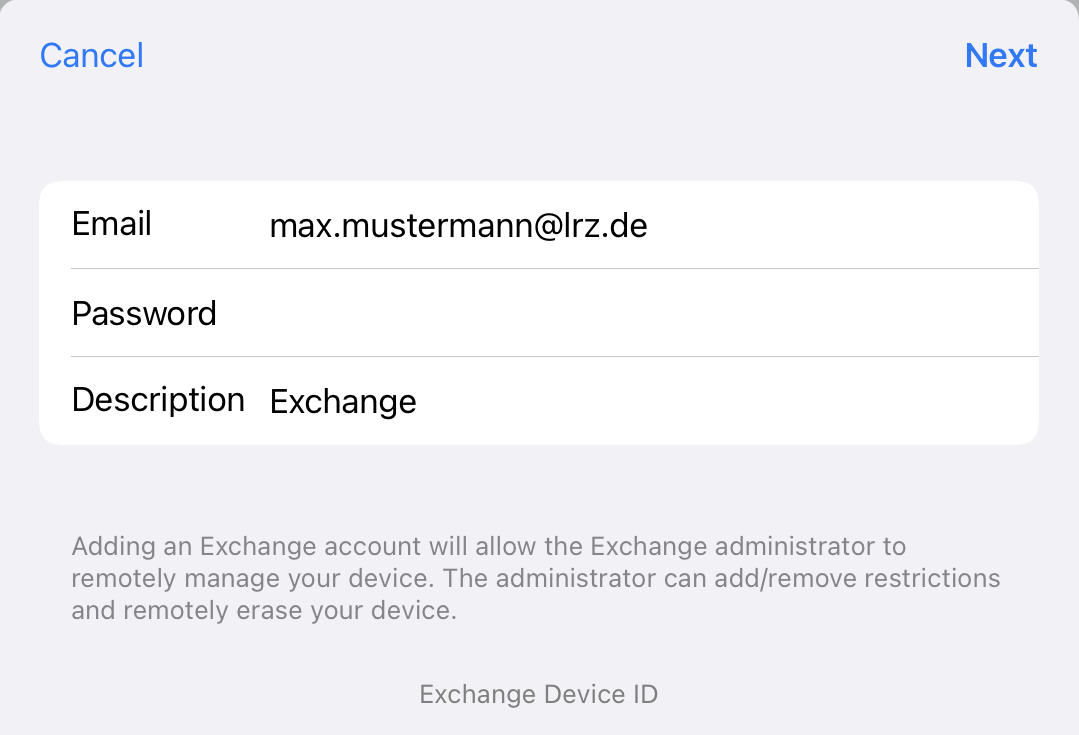Click the "Password" row label

coord(144,314)
